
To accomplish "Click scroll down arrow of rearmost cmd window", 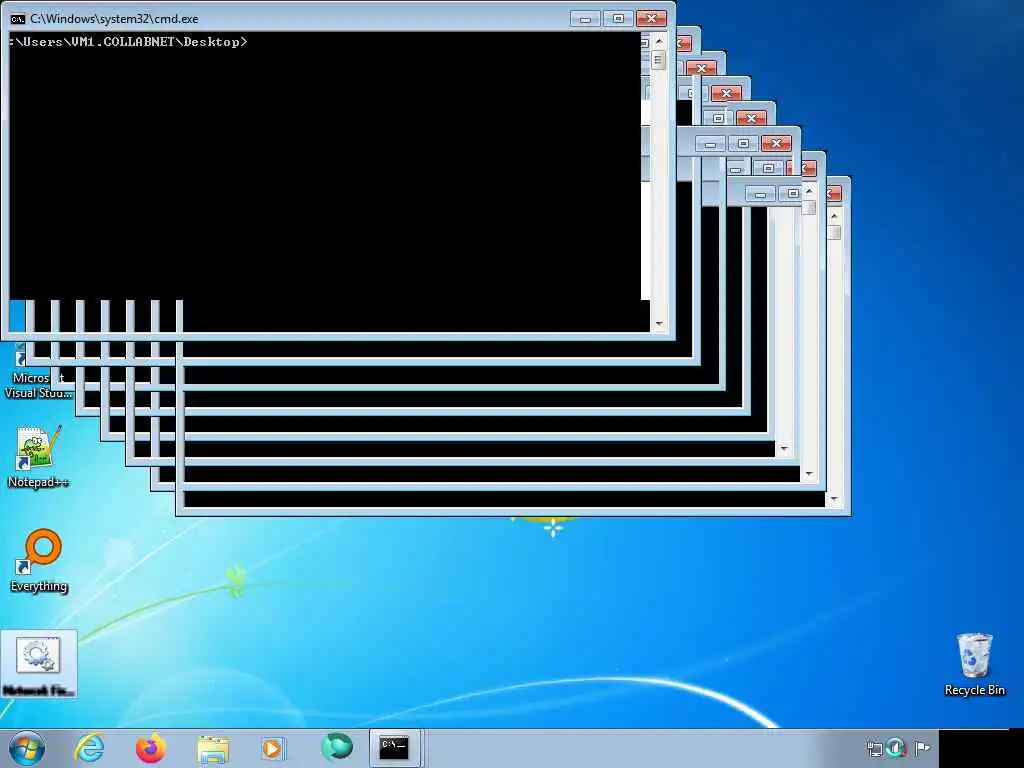I will point(834,500).
